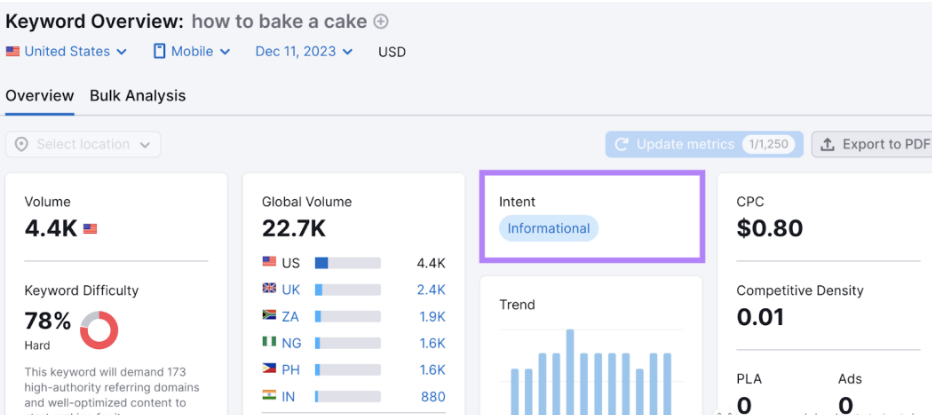Open the Select location dropdown

[83, 145]
